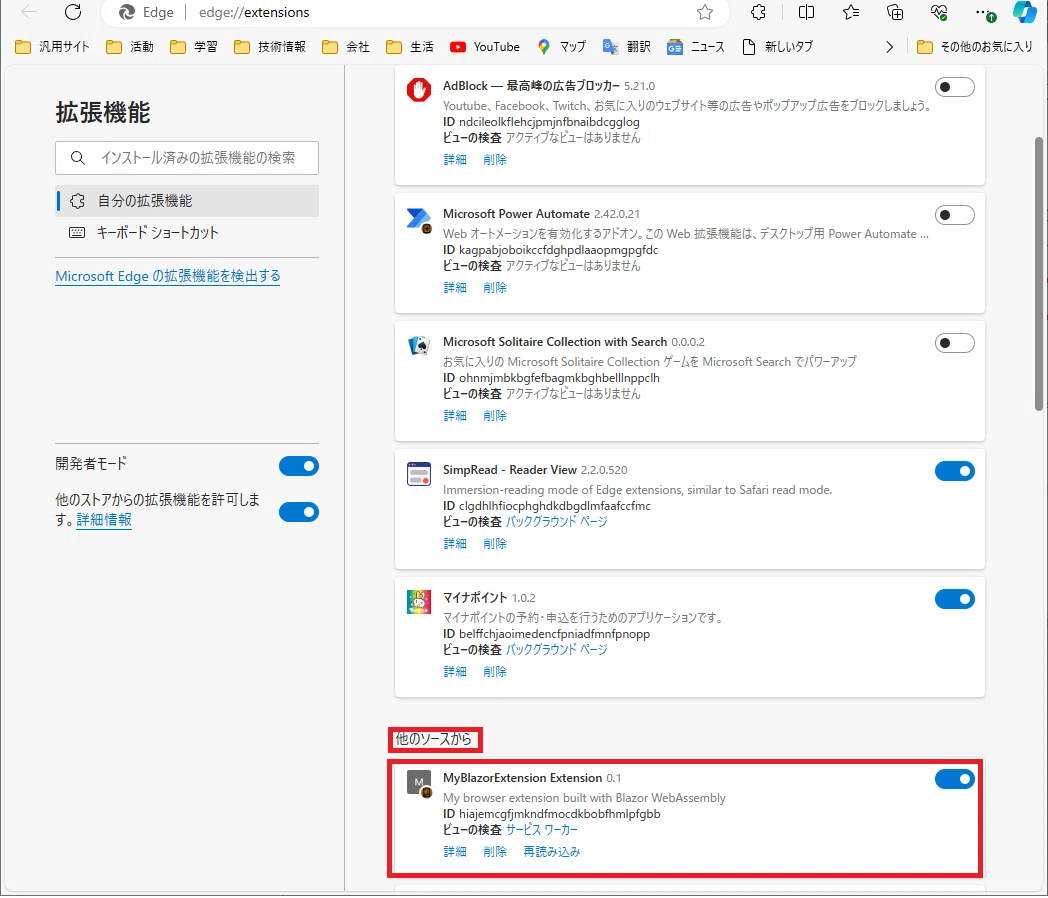Turn off 開発者モード toggle
Screen dimensions: 1048x898
click(299, 466)
